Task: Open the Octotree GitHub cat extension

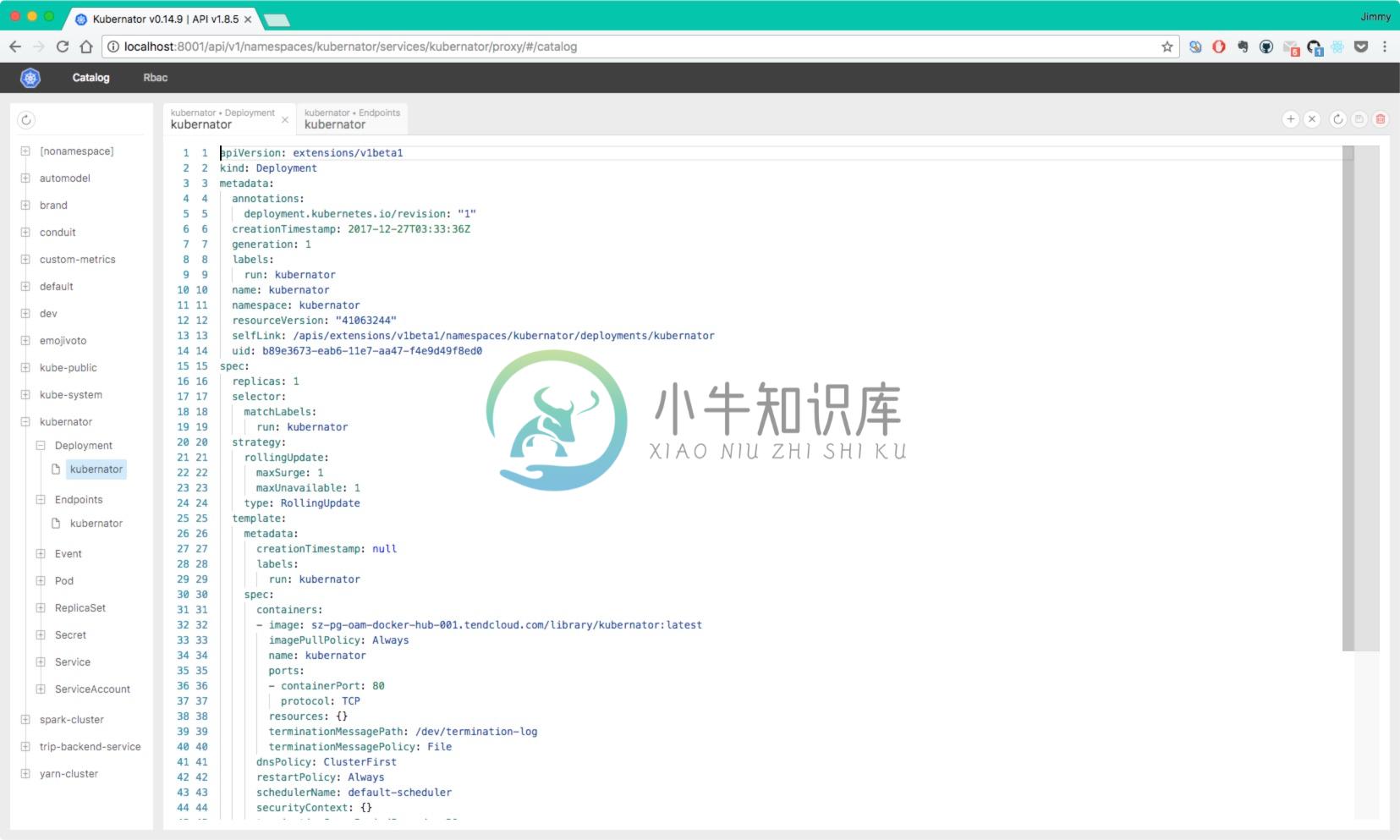Action: [x=1266, y=47]
